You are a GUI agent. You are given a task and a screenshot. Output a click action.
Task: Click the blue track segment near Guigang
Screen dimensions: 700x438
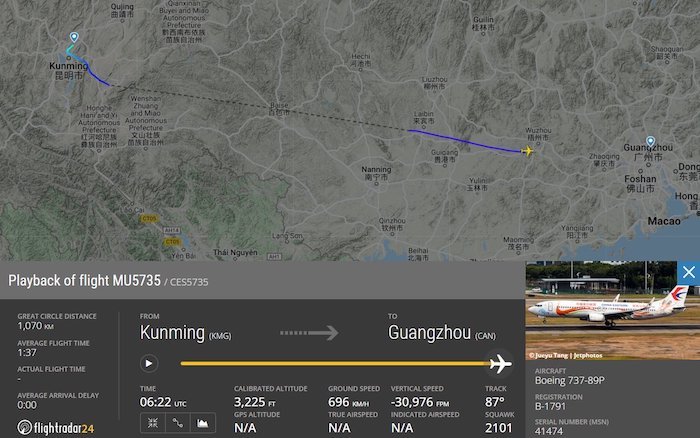click(x=464, y=141)
